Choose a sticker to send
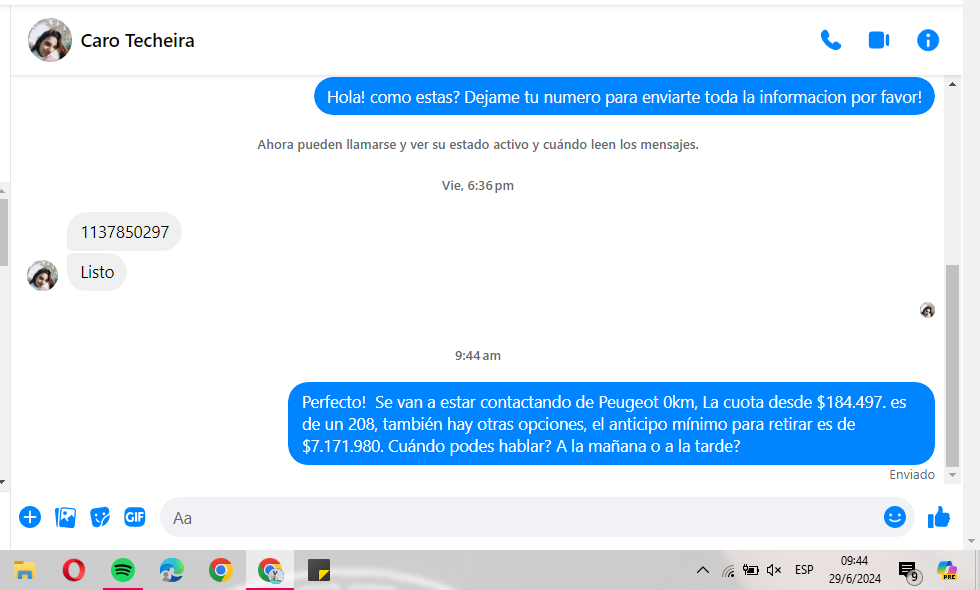This screenshot has height=590, width=980. (100, 517)
